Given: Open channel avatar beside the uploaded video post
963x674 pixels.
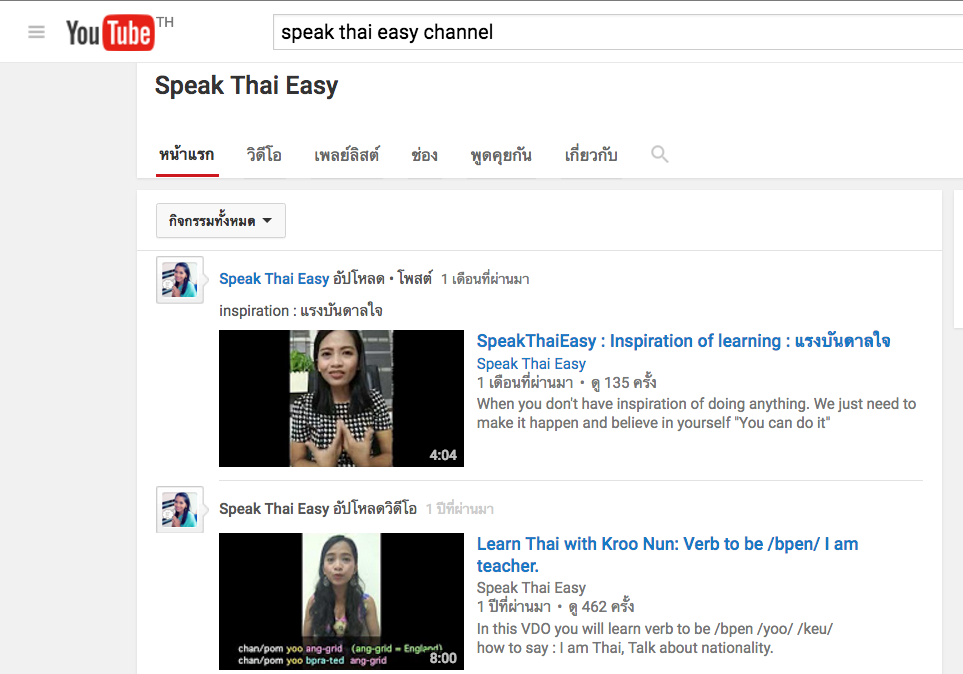Looking at the screenshot, I should 180,510.
